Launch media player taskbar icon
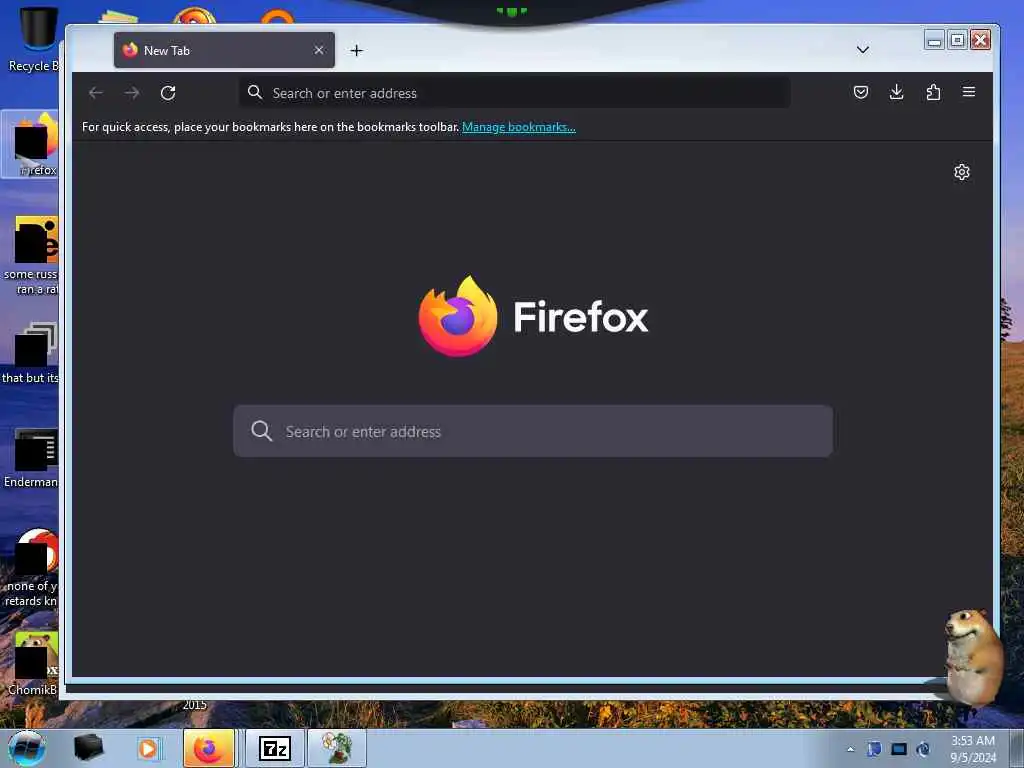The width and height of the screenshot is (1024, 768). (x=148, y=748)
